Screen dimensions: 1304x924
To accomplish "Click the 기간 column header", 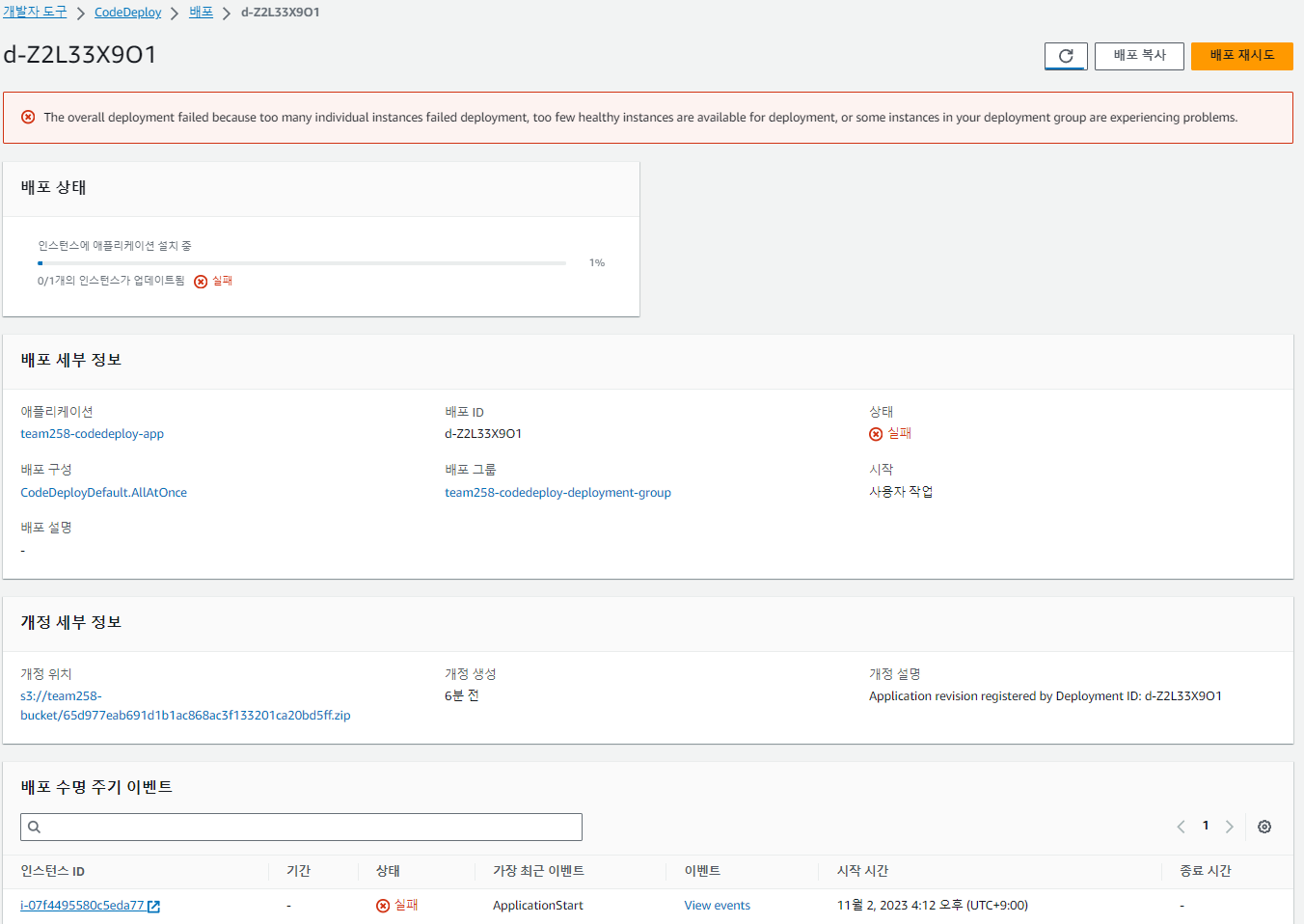I will click(298, 871).
